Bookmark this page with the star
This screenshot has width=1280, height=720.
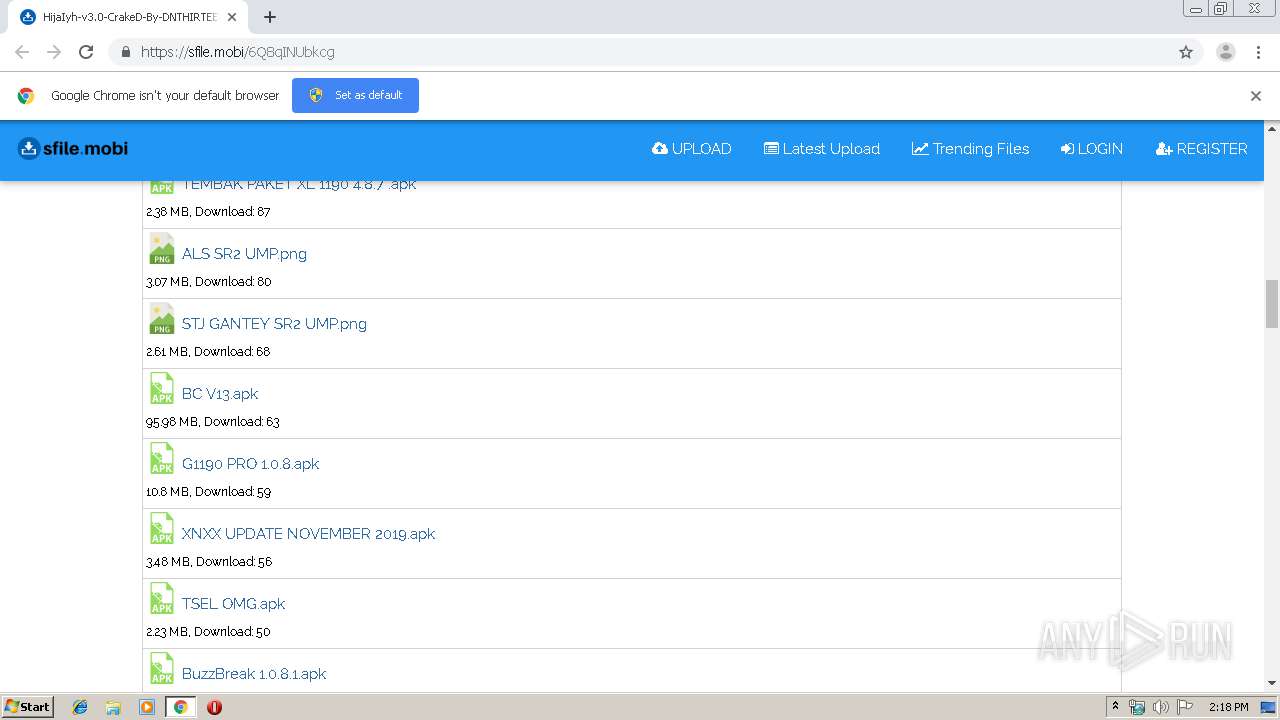point(1186,52)
